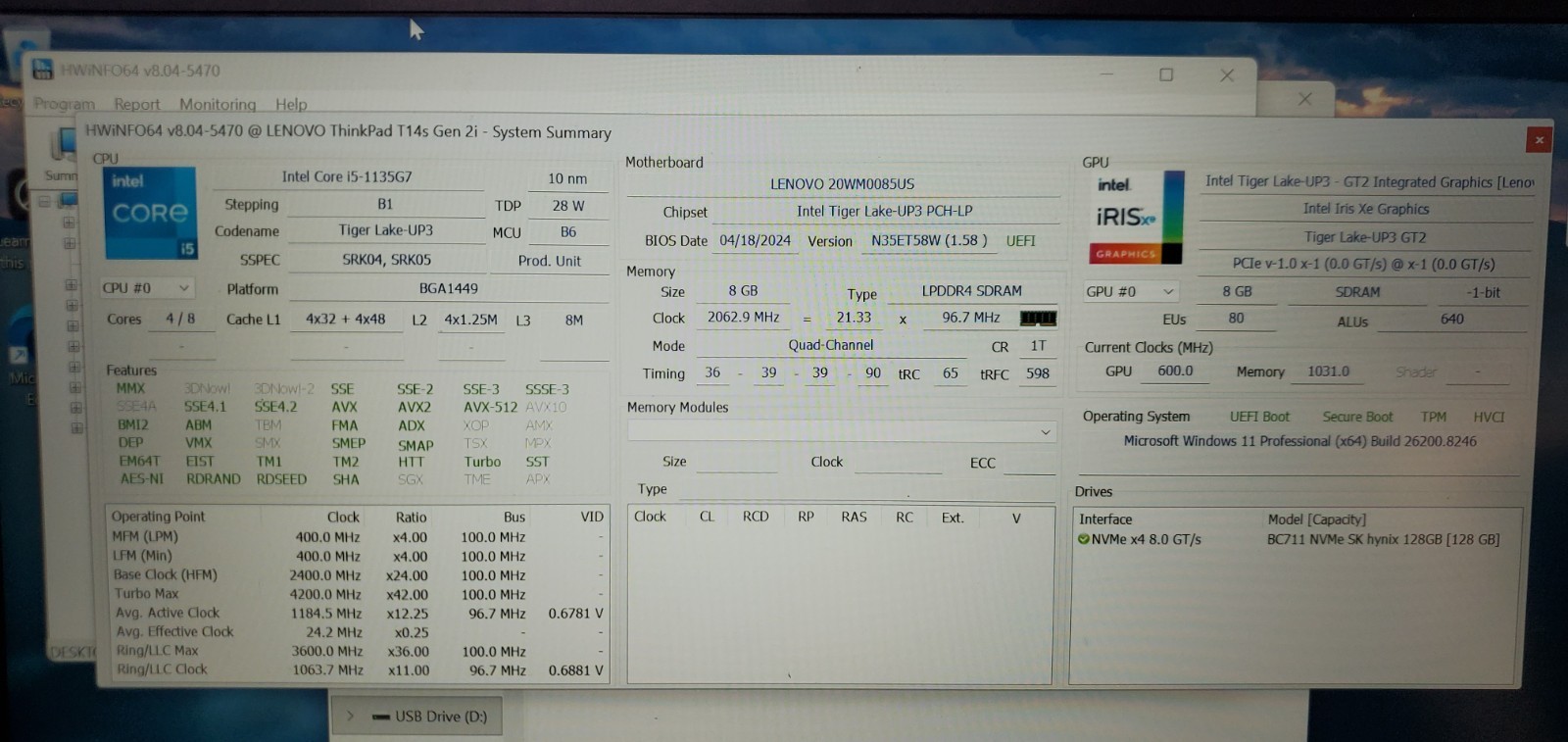Click the Intel Iris Xe Graphics logo
The image size is (1568, 742).
coord(1135,218)
